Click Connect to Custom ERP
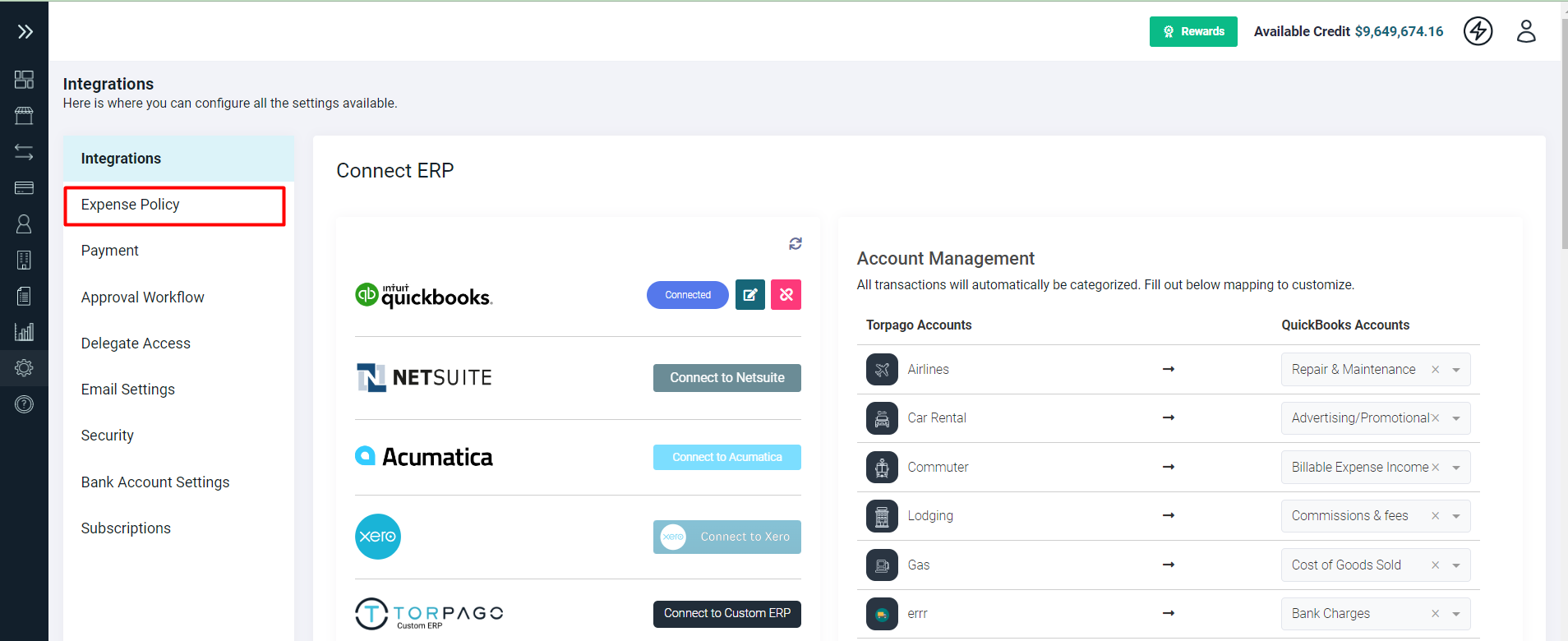 [727, 613]
